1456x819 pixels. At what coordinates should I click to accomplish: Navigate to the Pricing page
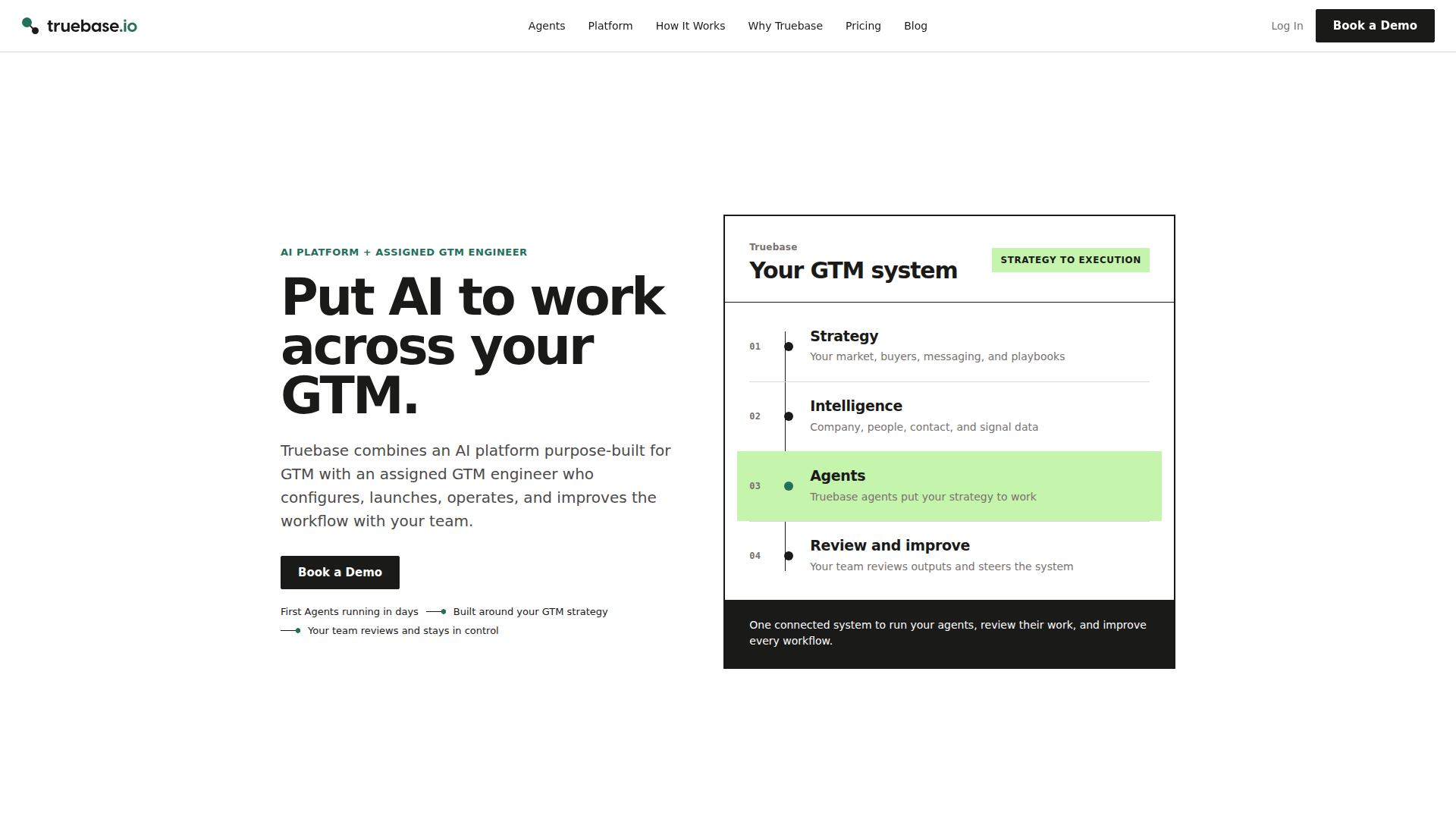[x=863, y=26]
